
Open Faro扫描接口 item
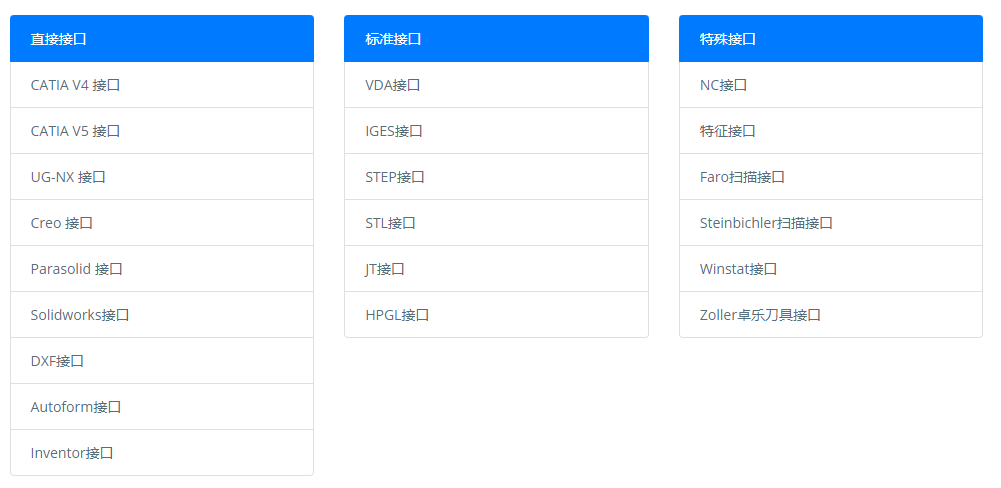pyautogui.click(x=831, y=177)
